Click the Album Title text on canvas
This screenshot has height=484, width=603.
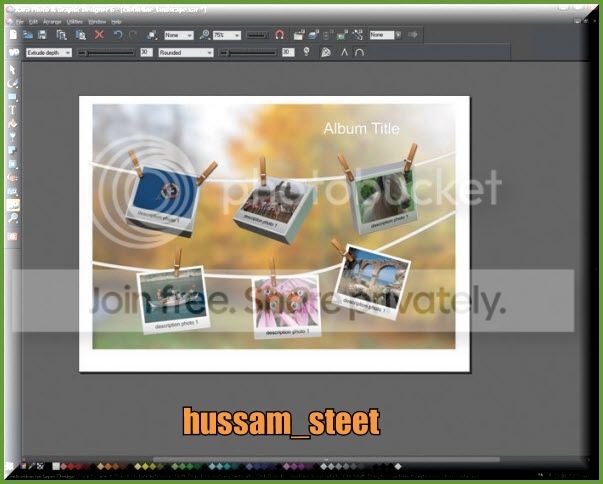[361, 128]
